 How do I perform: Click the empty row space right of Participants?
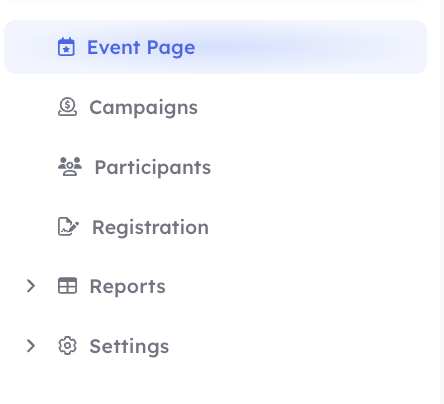click(x=318, y=167)
